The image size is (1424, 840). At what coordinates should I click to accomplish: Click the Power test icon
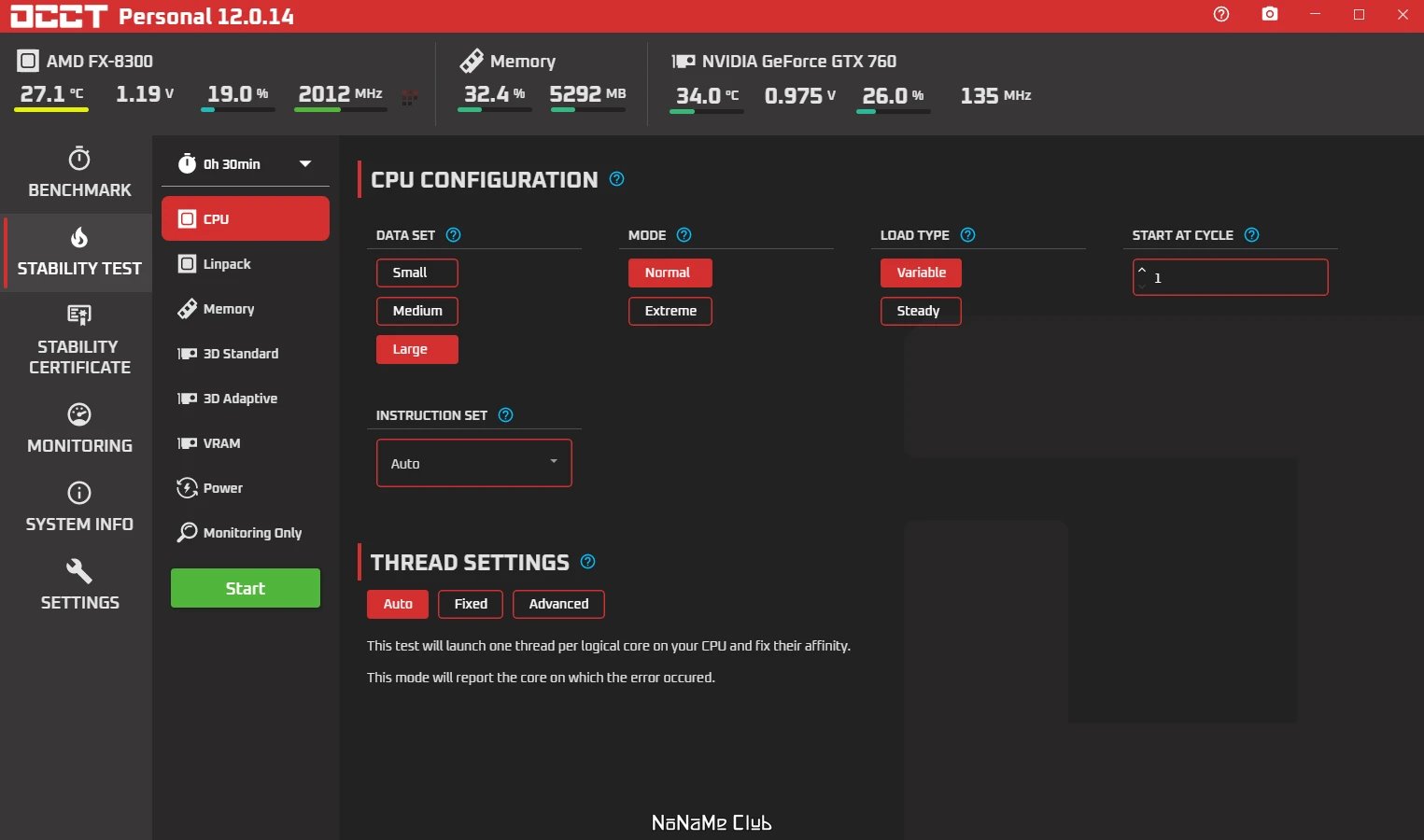pos(187,488)
